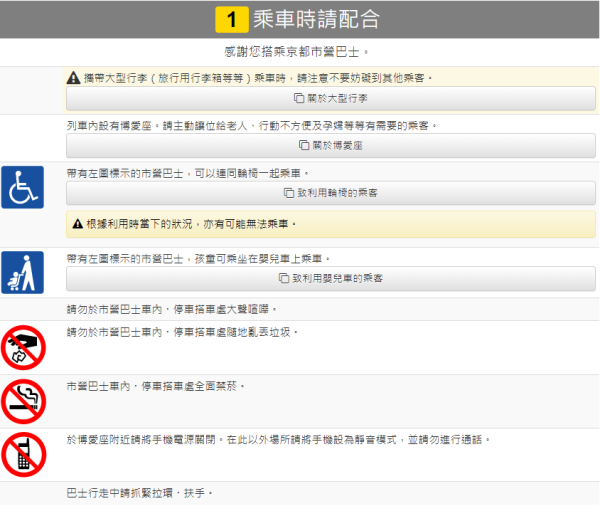
Task: Click the no littering prohibition icon
Action: point(22,347)
